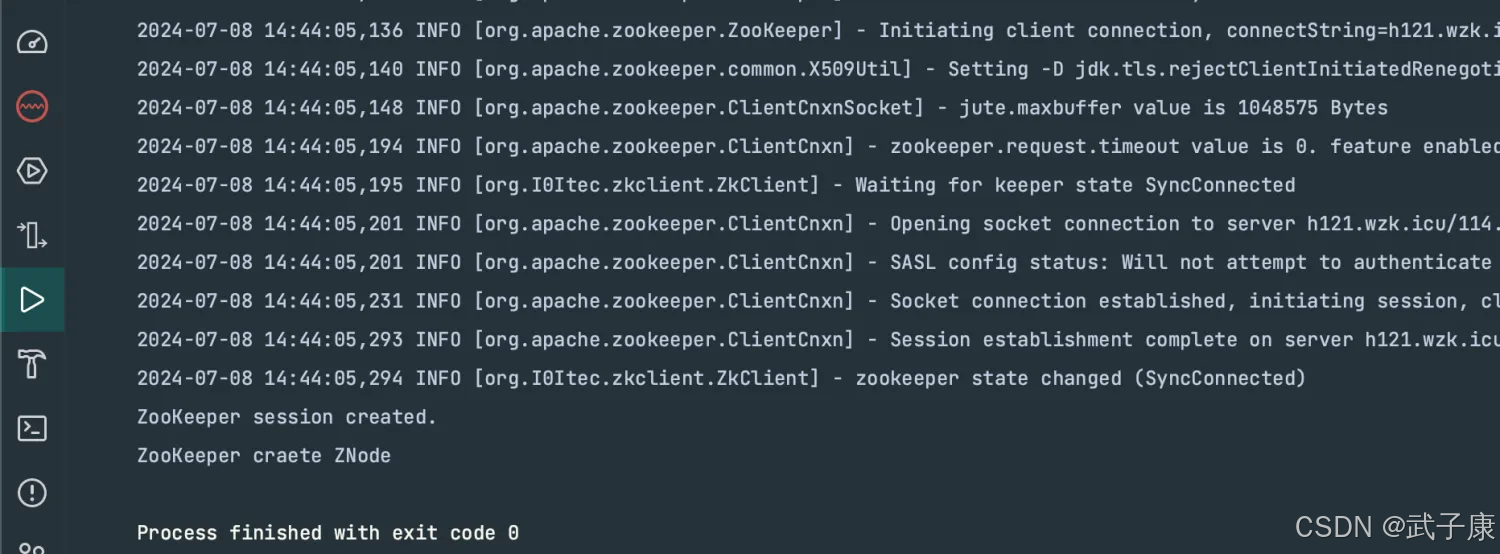Open the Profiler speedometer tool window
Screen dimensions: 1500x554
[32, 43]
